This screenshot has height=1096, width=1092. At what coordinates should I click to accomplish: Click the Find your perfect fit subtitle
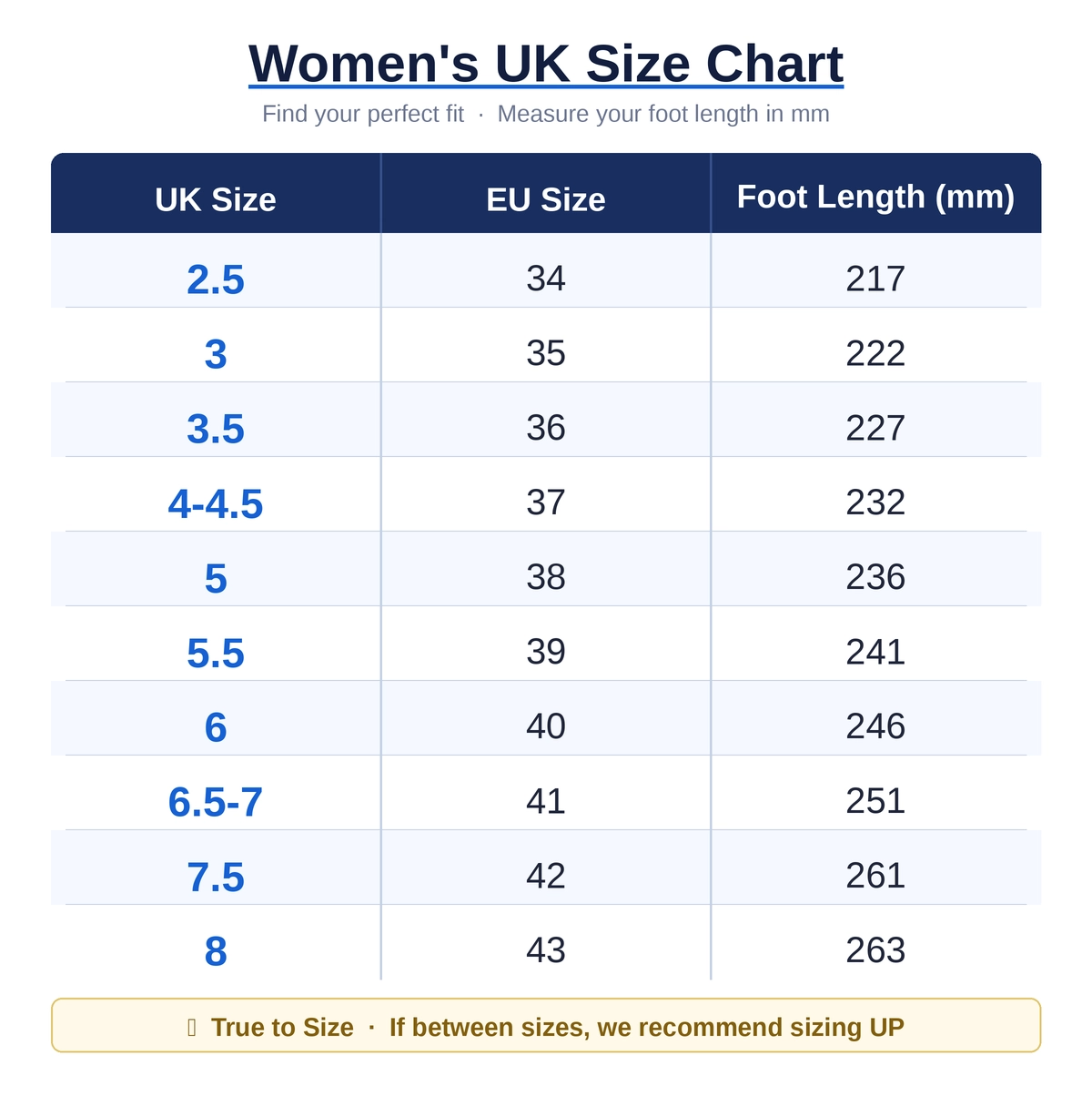[363, 114]
